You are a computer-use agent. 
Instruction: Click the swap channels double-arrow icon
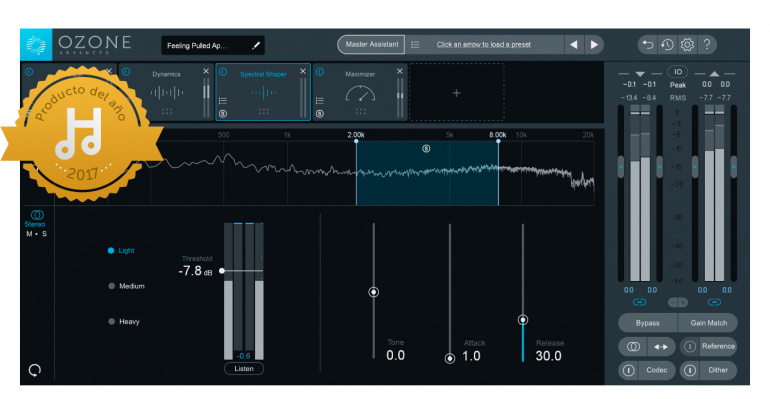(x=661, y=347)
